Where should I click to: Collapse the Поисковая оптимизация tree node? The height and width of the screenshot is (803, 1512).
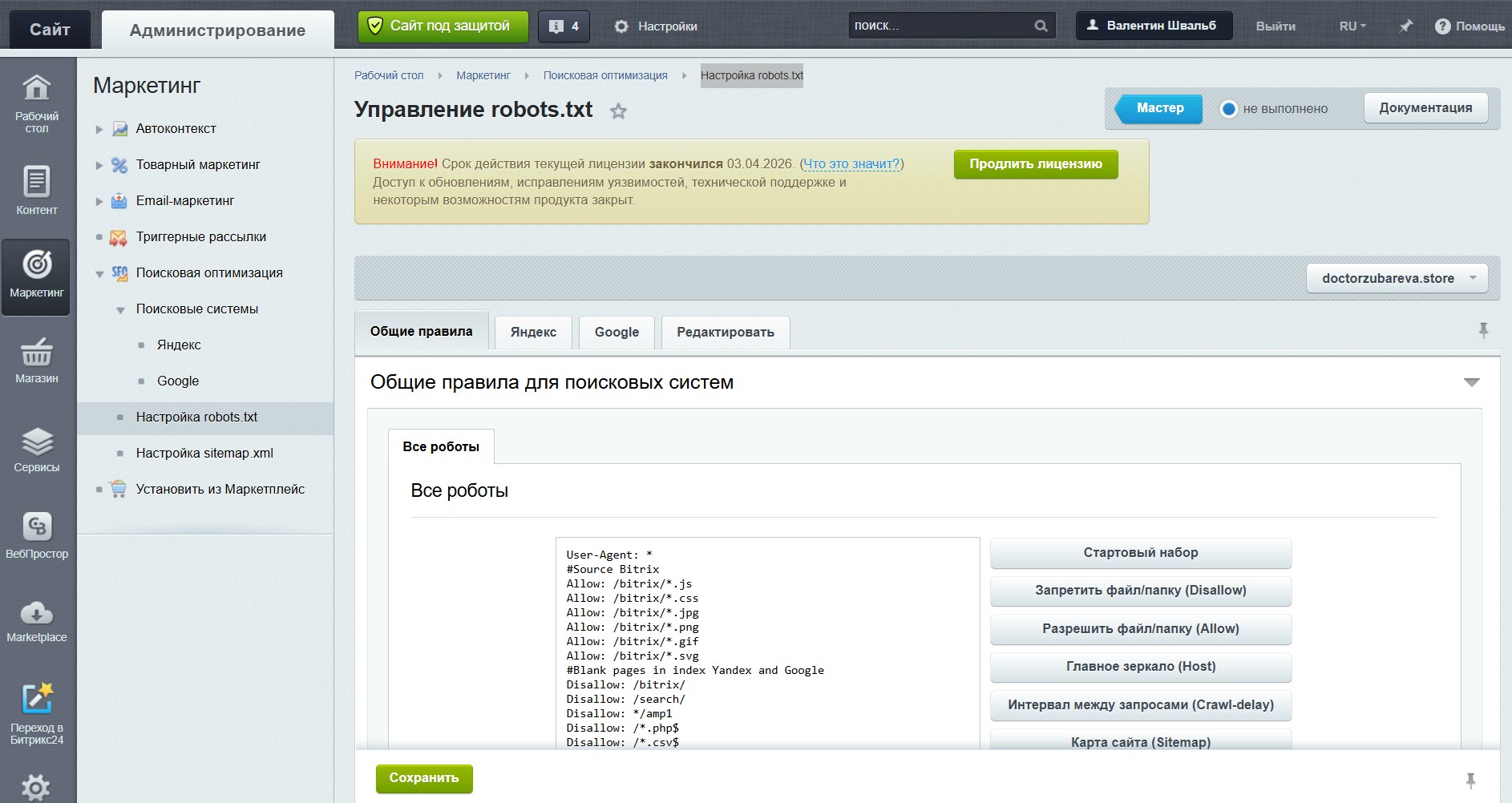click(99, 274)
